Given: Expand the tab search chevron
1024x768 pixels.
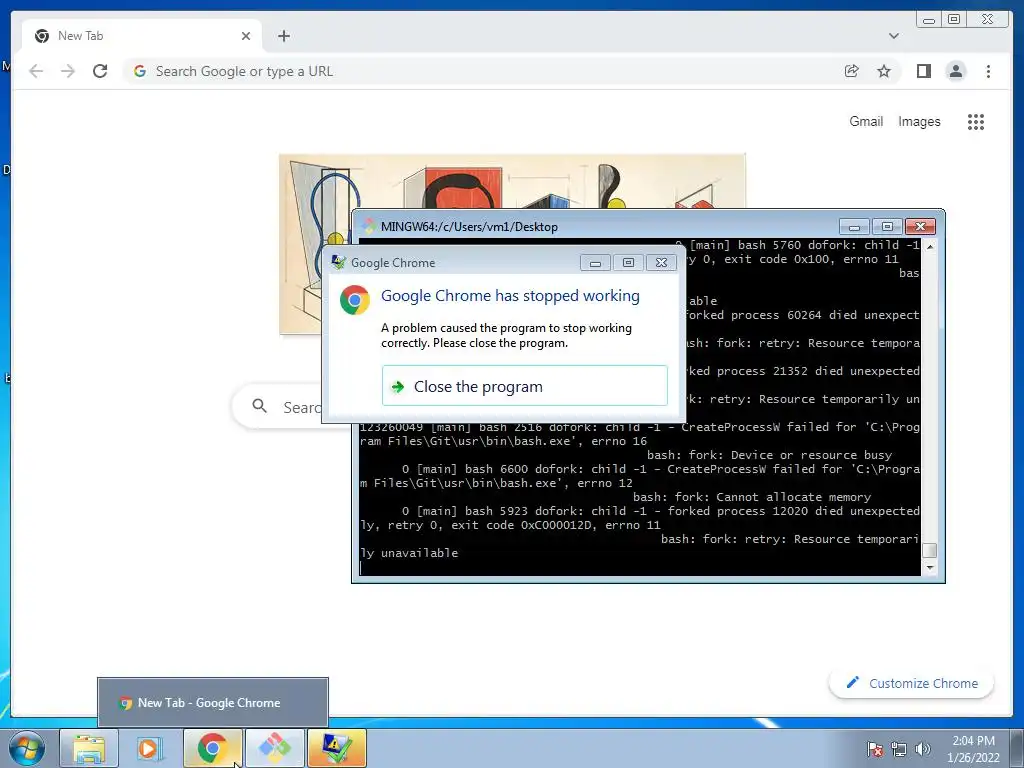Looking at the screenshot, I should (894, 36).
